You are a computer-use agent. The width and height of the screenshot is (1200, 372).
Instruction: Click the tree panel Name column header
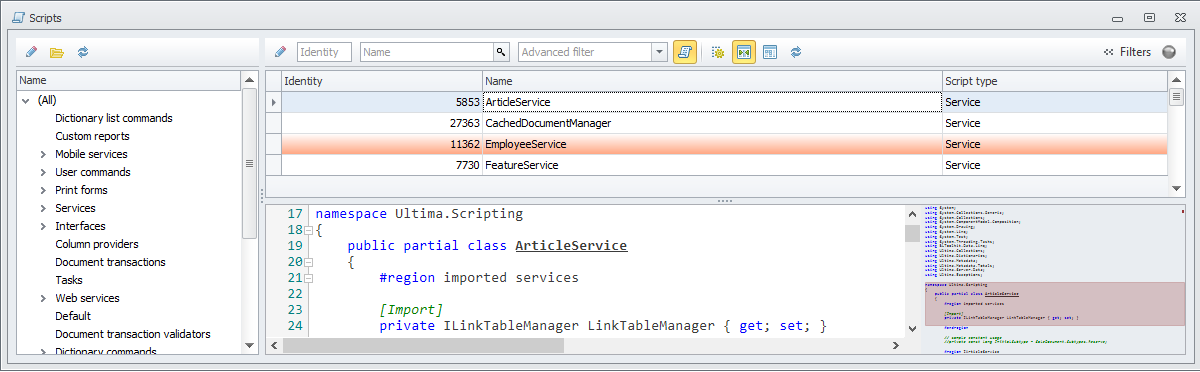129,80
